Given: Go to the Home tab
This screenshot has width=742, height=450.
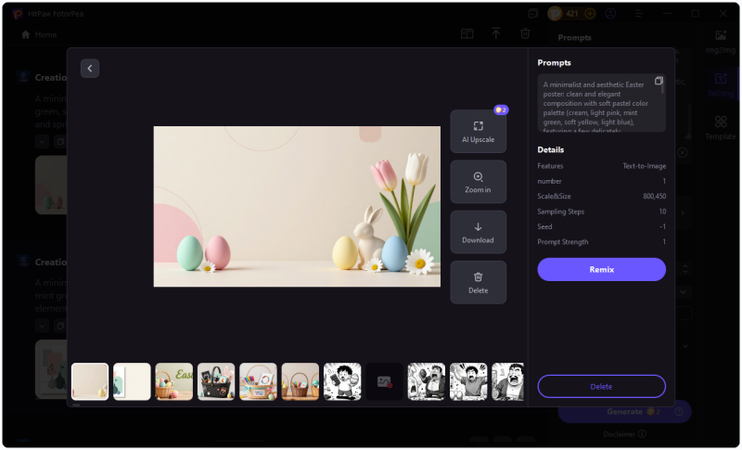Looking at the screenshot, I should coord(39,34).
